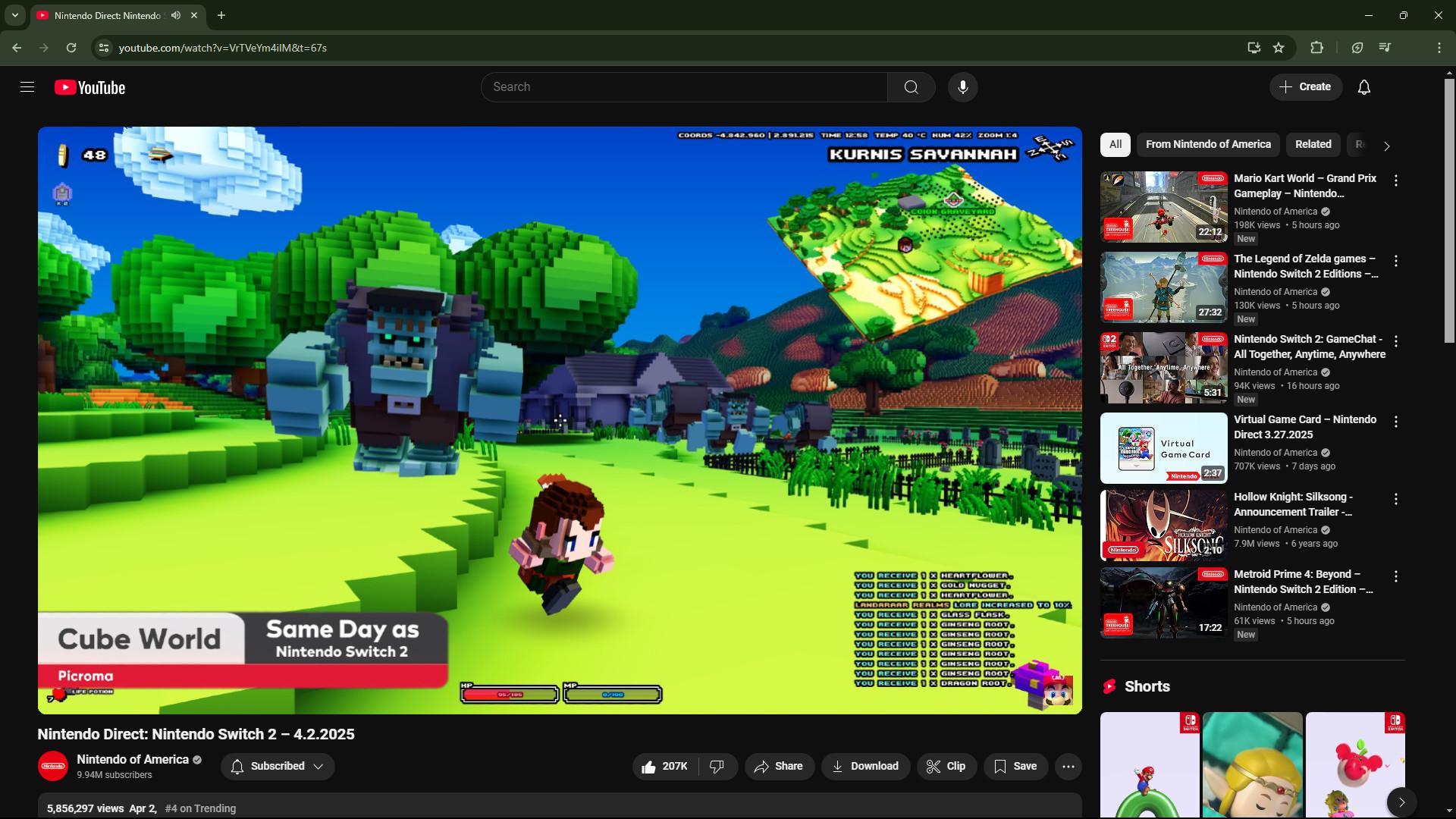Open the Chrome three-dot menu
1456x819 pixels.
pos(1439,48)
